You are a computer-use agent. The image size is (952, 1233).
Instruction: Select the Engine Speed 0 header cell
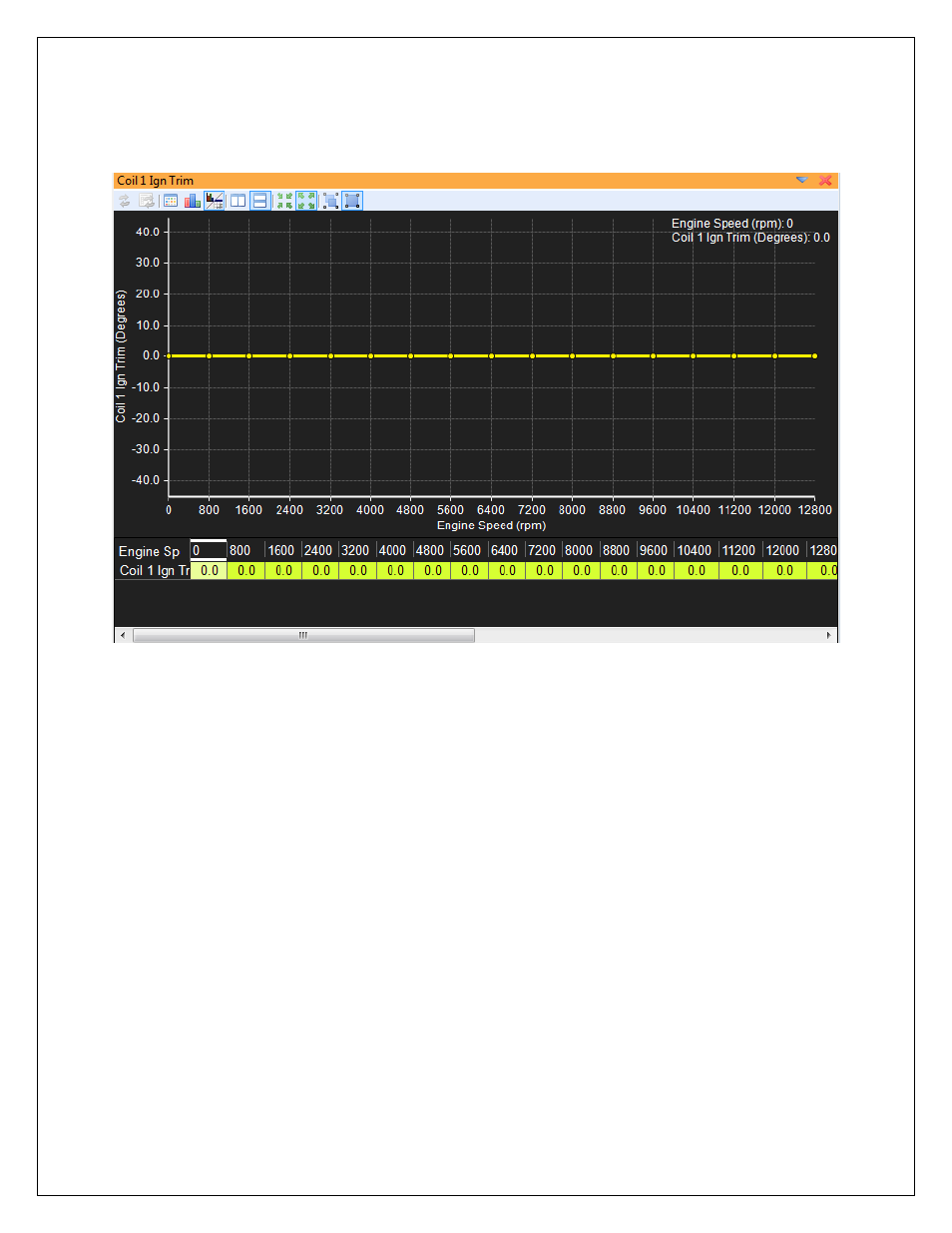point(209,550)
